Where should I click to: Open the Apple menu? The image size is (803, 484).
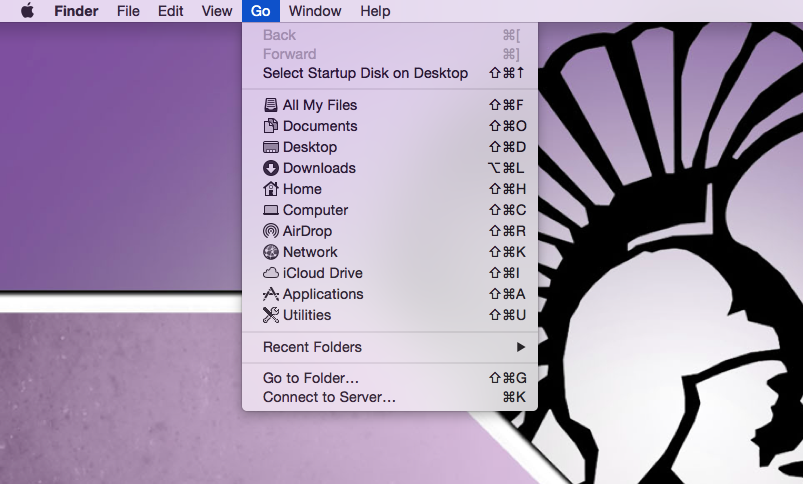28,11
